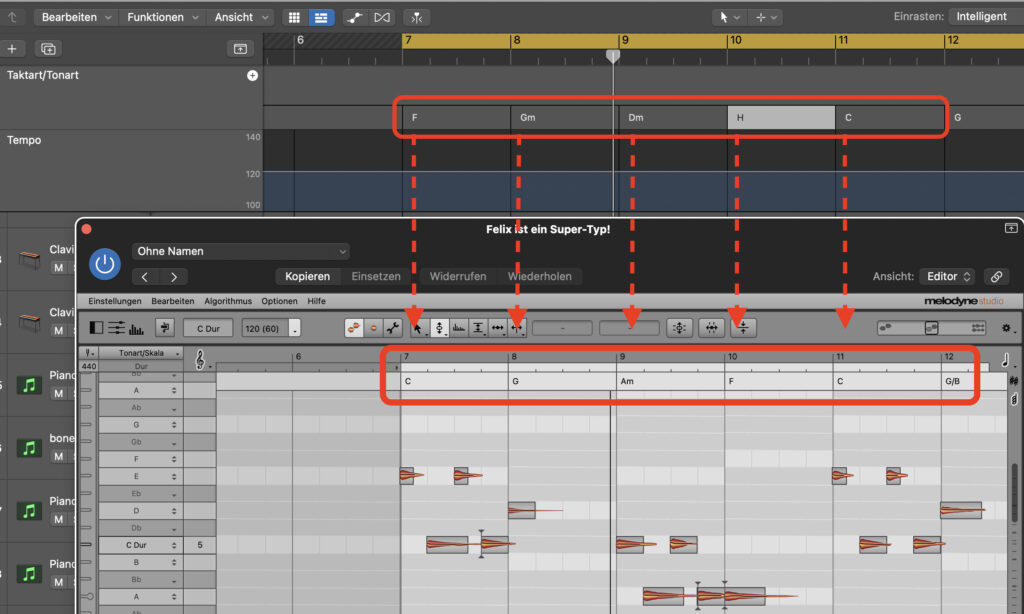
Task: Go to previous preset with left chevron
Action: (145, 277)
